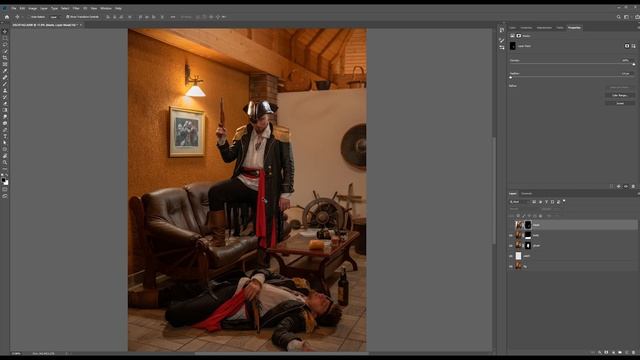This screenshot has width=640, height=360.
Task: Hide the layer with bottom-white-bar mask
Action: tap(511, 236)
